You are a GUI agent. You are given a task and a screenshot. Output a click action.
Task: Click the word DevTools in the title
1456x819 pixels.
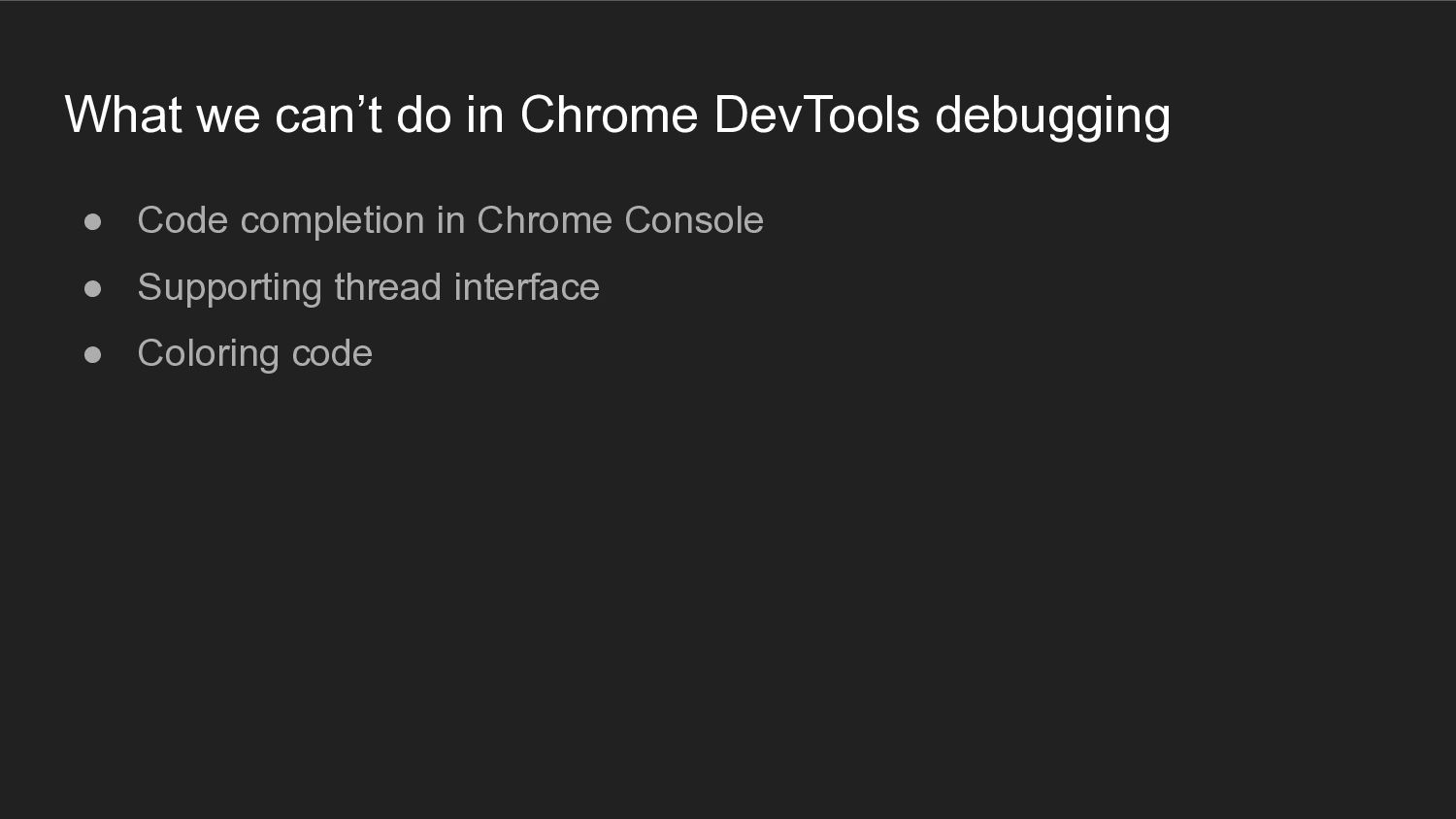click(x=816, y=115)
